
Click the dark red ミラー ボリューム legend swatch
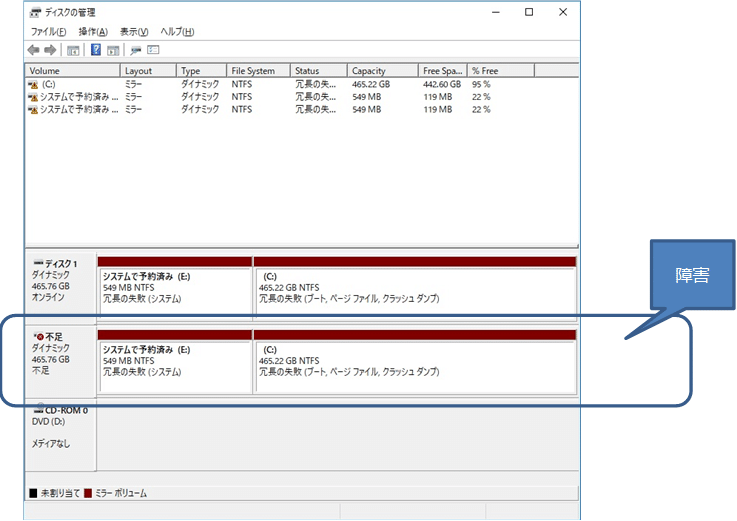(x=88, y=493)
